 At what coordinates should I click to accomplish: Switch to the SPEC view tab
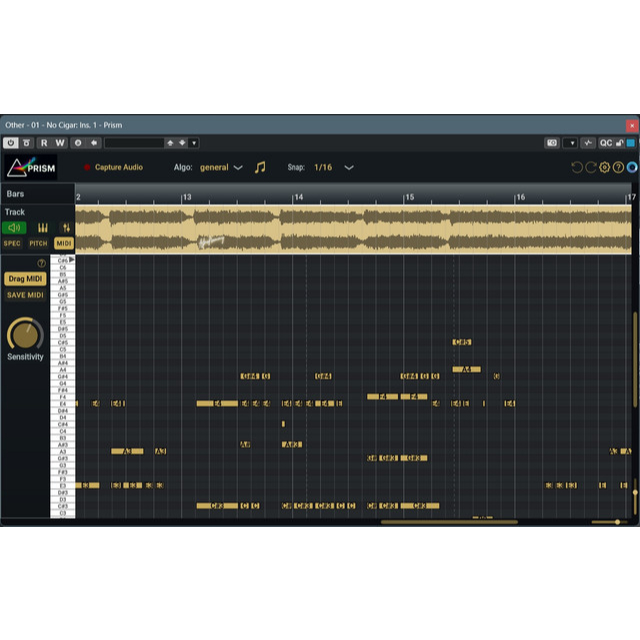click(x=12, y=244)
